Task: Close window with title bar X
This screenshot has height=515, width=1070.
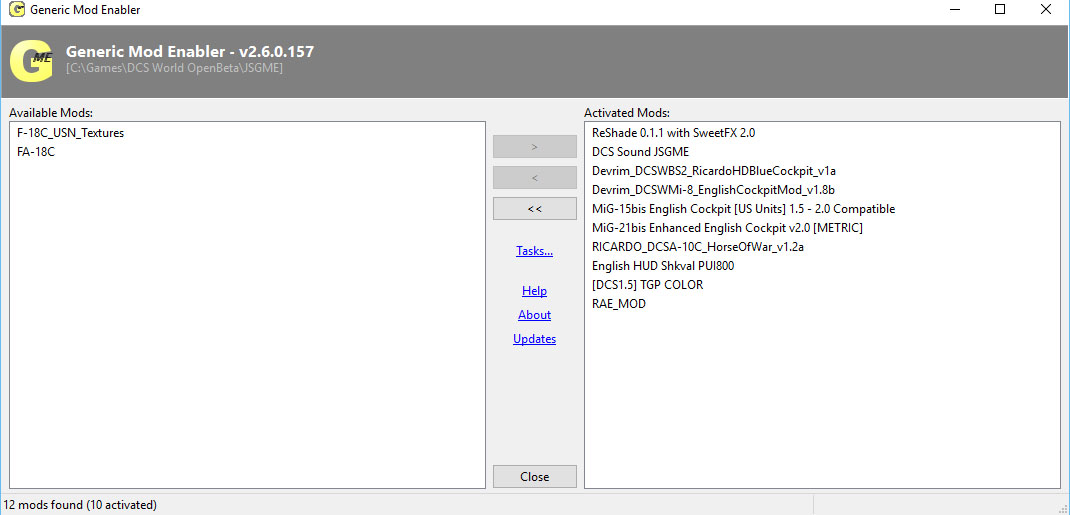Action: click(x=1045, y=10)
